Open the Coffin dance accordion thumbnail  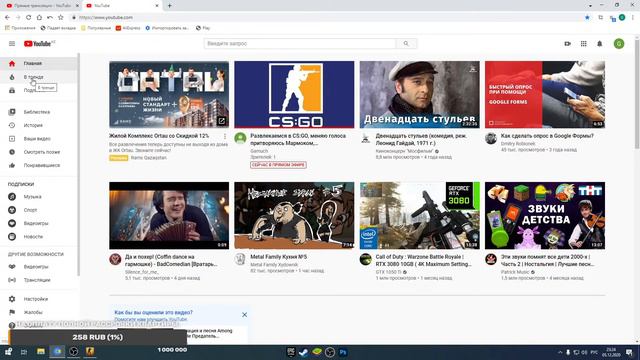click(169, 216)
